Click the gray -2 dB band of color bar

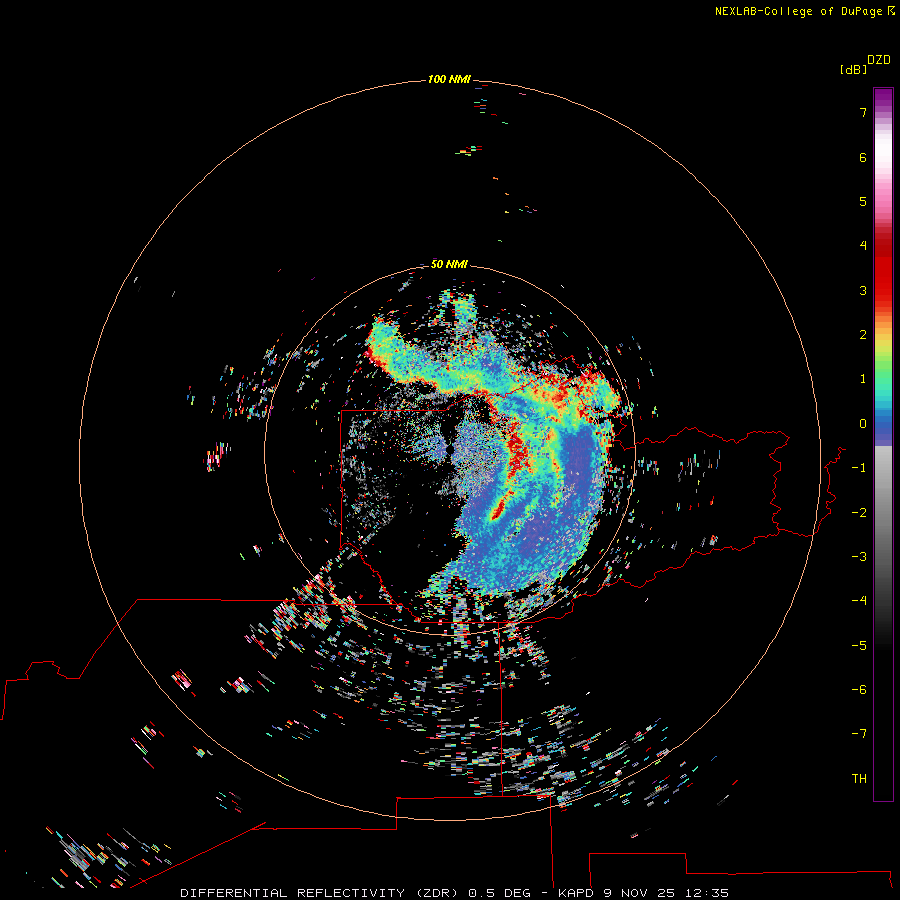point(883,513)
